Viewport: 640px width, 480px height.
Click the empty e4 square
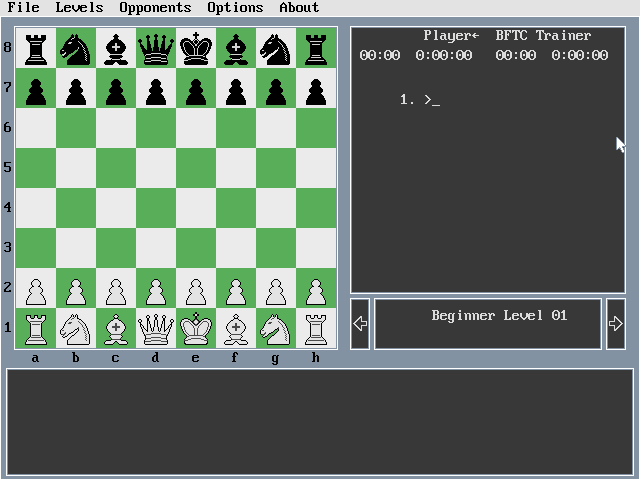click(x=196, y=208)
